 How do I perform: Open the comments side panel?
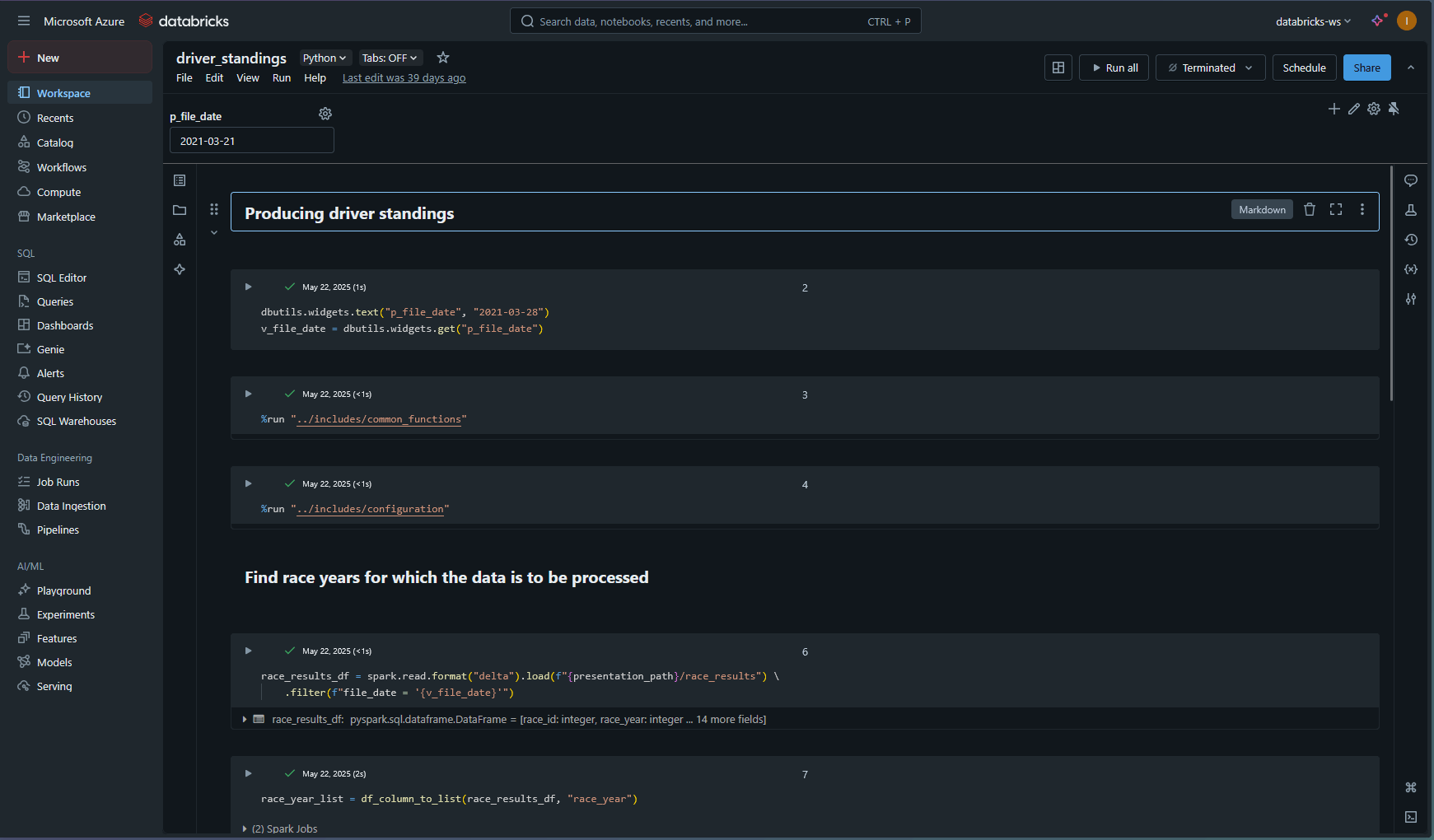coord(1411,180)
